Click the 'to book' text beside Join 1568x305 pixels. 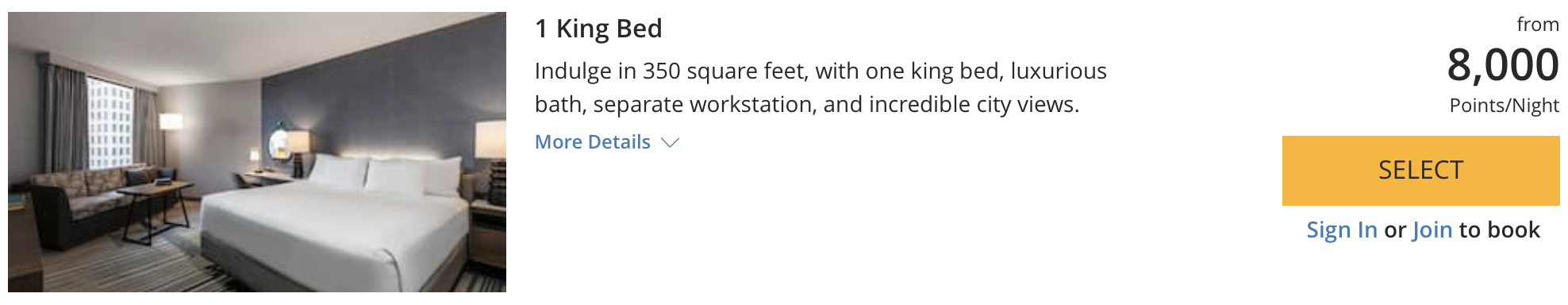1500,230
